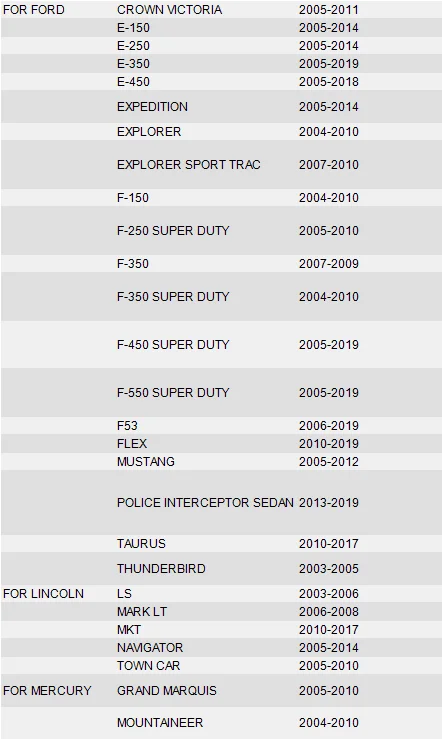The width and height of the screenshot is (442, 739).
Task: Click the FOR LINCOLN make label
Action: coord(43,593)
